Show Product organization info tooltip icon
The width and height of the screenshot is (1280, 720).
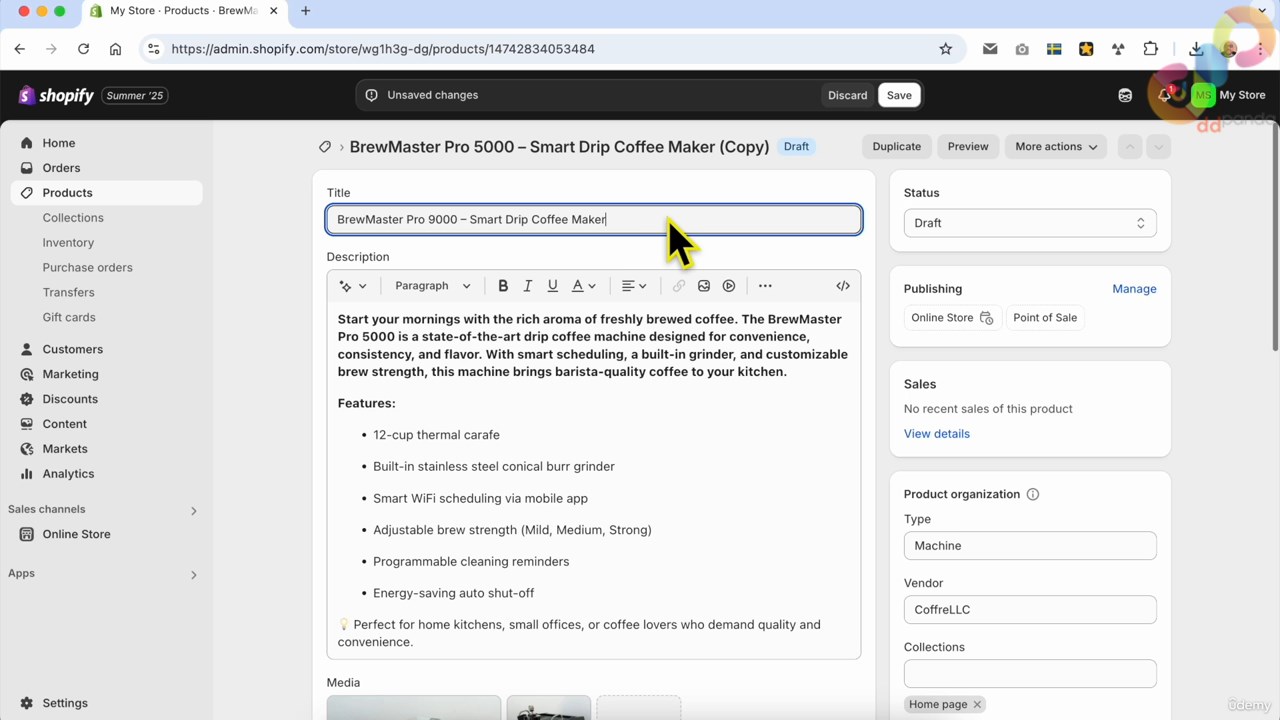[1033, 494]
